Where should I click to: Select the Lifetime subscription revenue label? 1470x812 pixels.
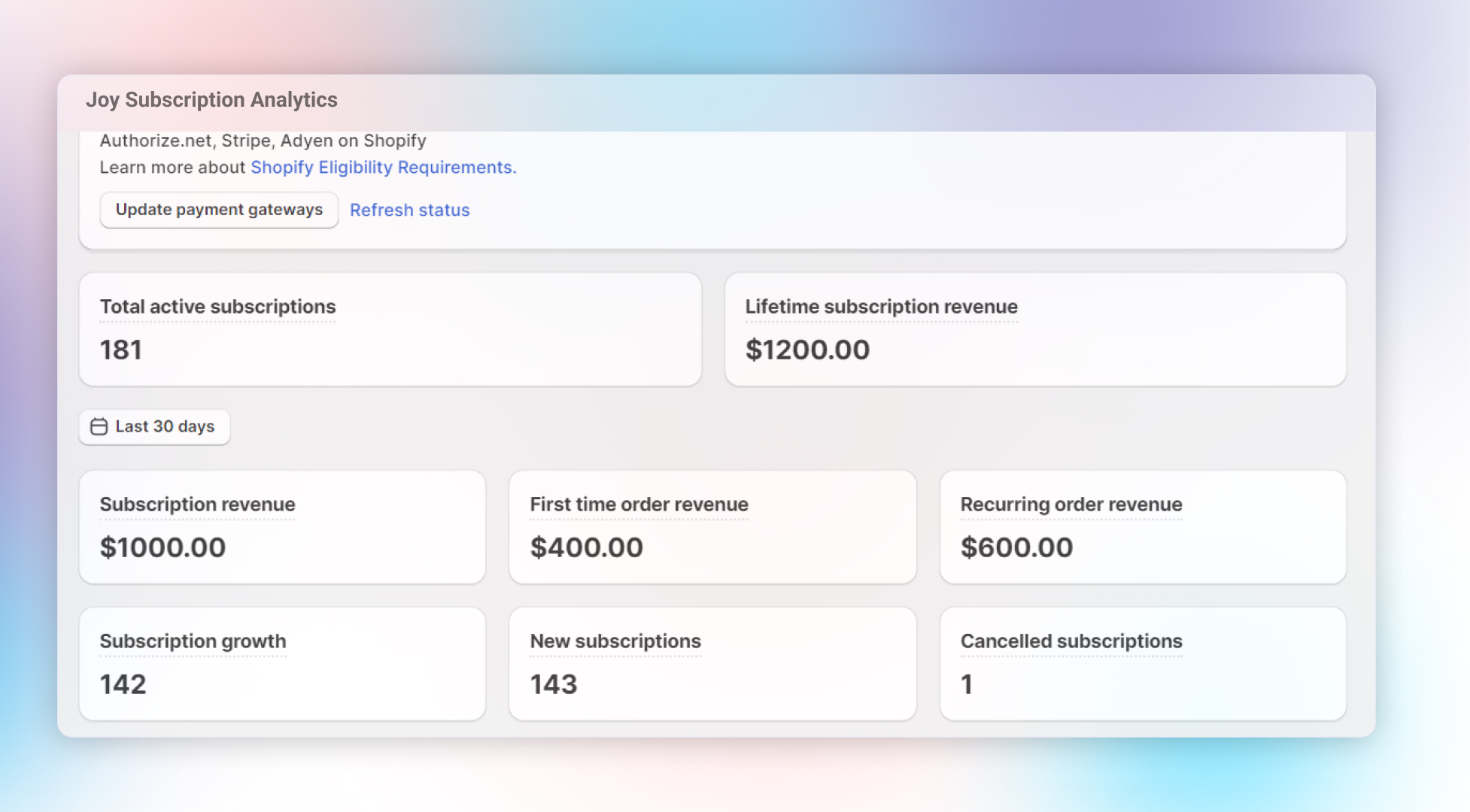[x=882, y=307]
